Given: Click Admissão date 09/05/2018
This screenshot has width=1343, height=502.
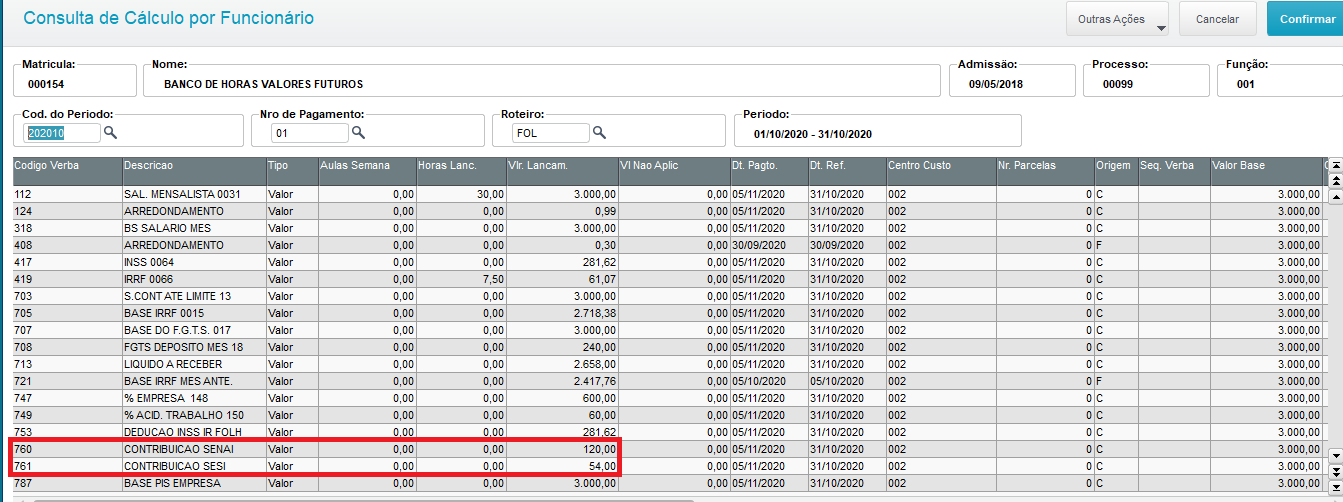Looking at the screenshot, I should click(x=996, y=85).
